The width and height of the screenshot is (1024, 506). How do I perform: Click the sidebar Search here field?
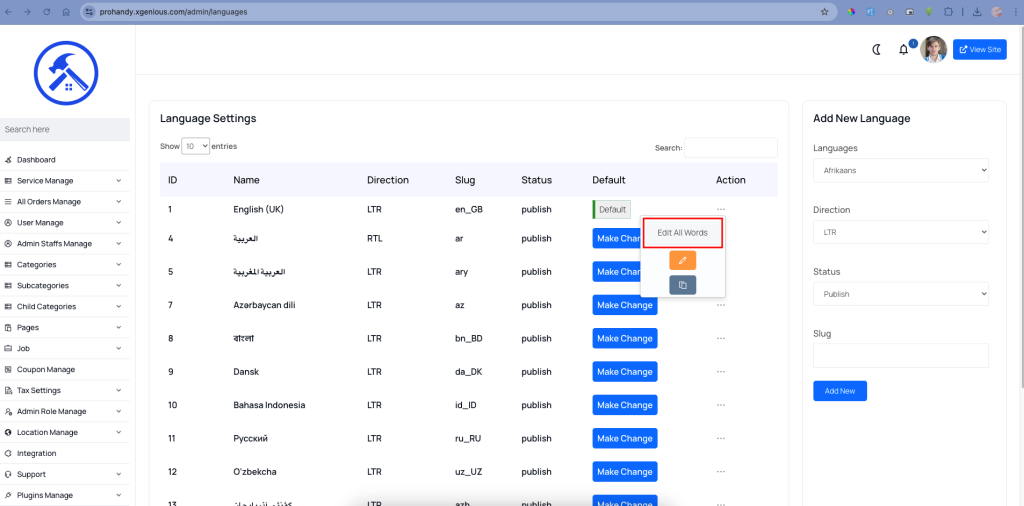pyautogui.click(x=65, y=129)
